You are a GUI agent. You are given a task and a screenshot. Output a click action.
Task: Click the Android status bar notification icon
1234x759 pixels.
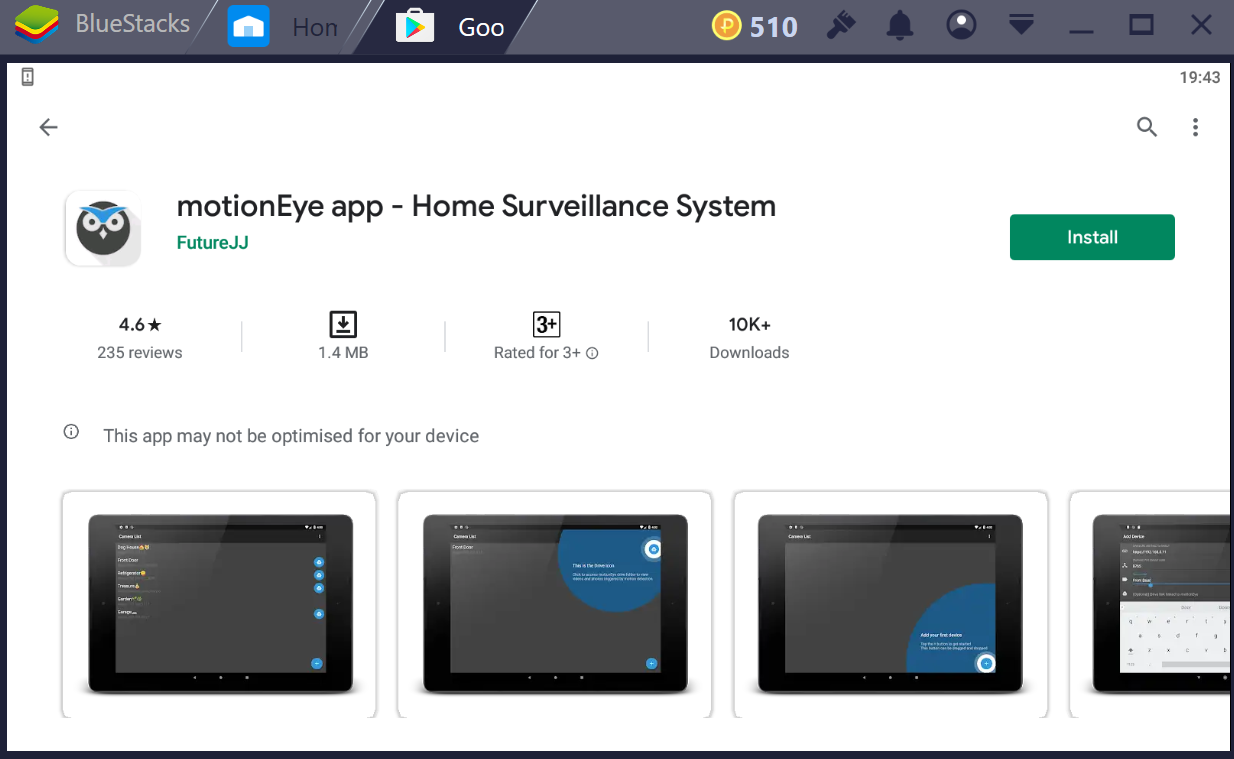pos(28,77)
